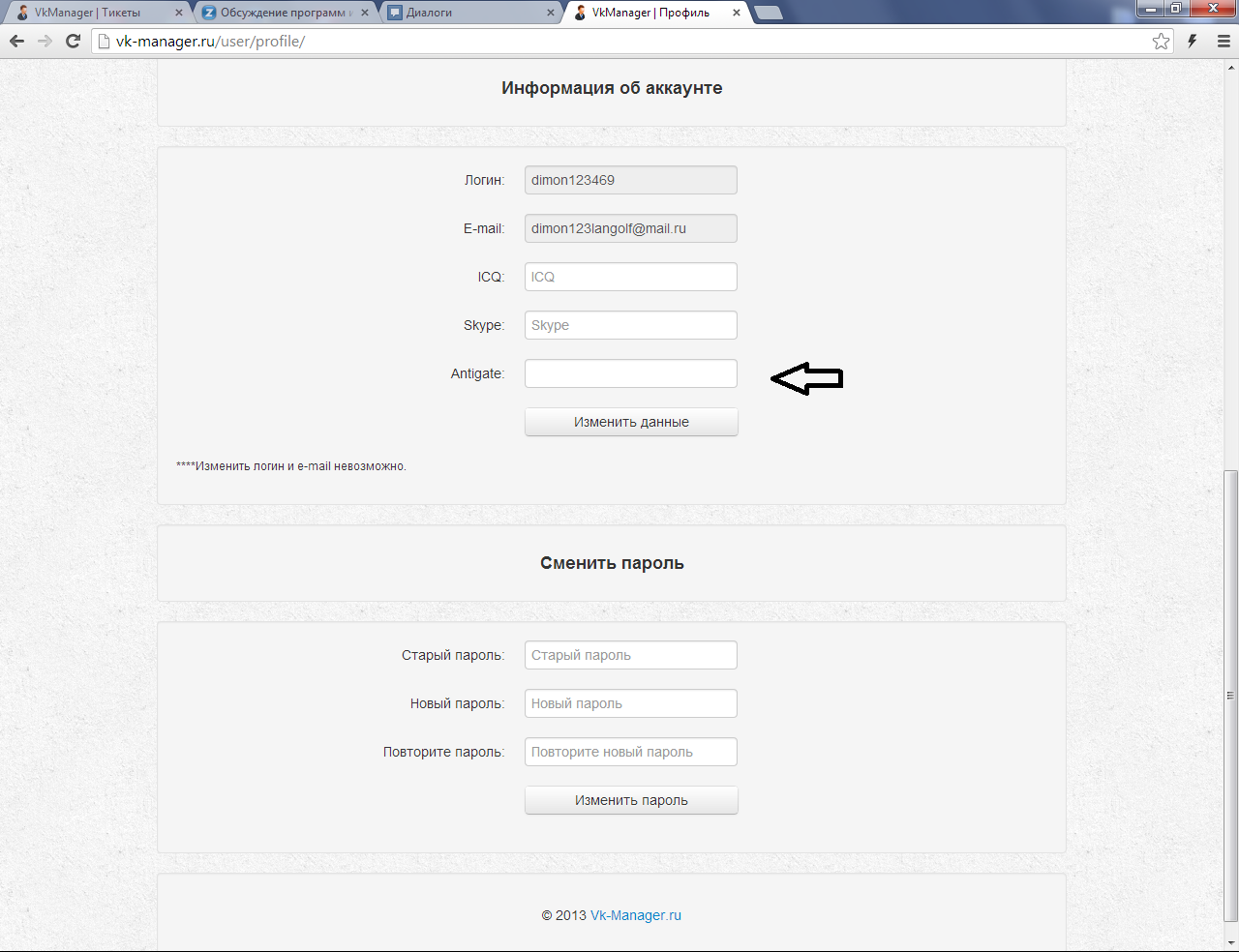Click the vertical scrollbar thumb

[x=1230, y=695]
